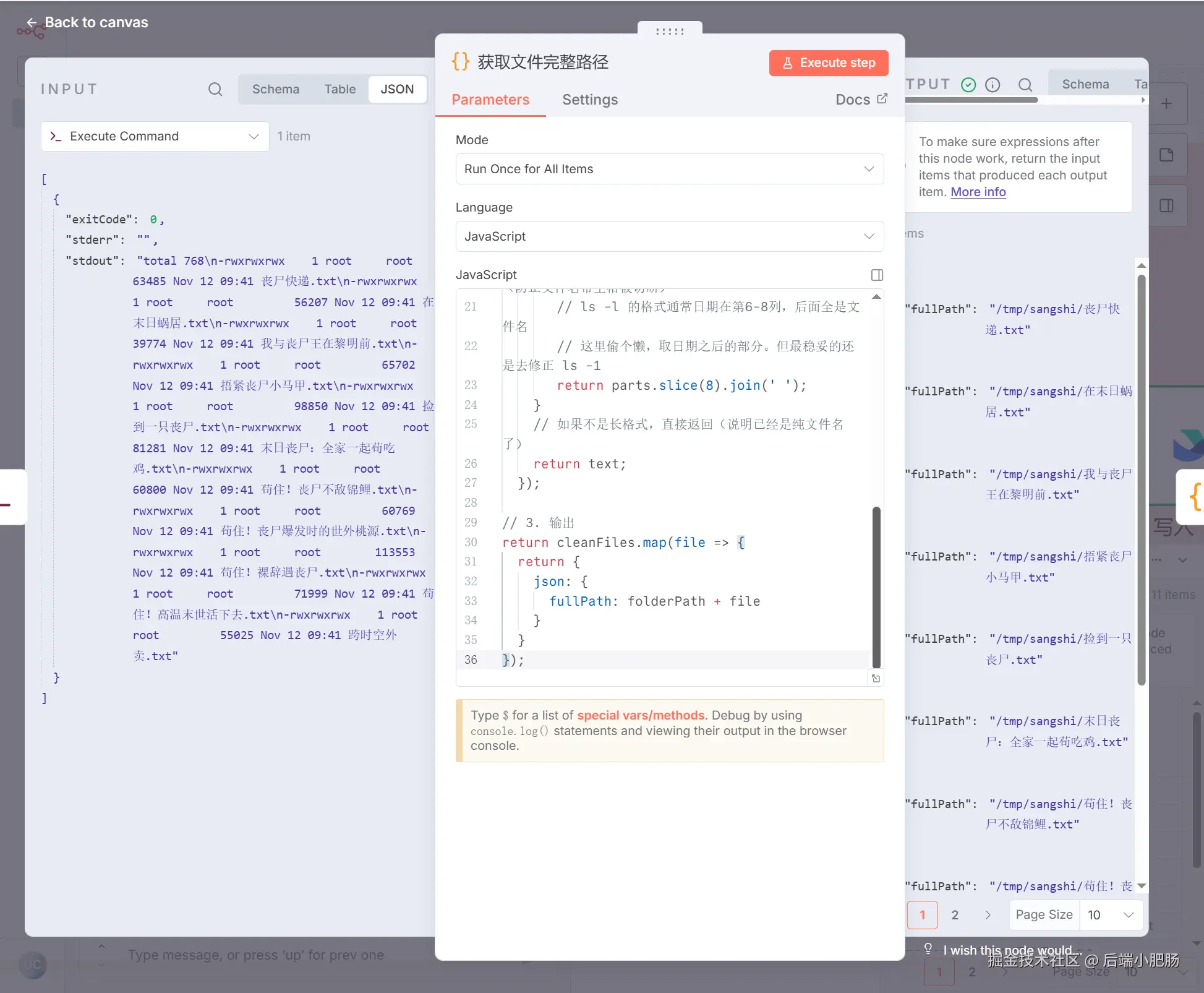Expand the JavaScript code editor to full screen

877,275
